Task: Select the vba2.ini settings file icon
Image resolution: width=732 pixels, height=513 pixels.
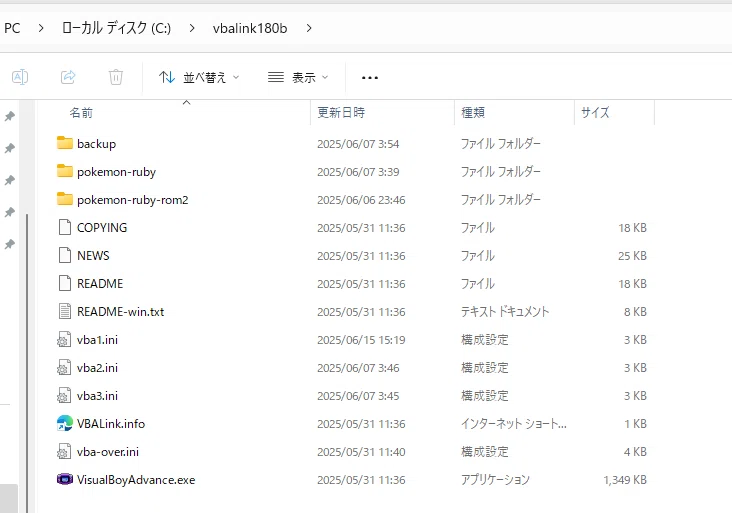Action: tap(64, 367)
